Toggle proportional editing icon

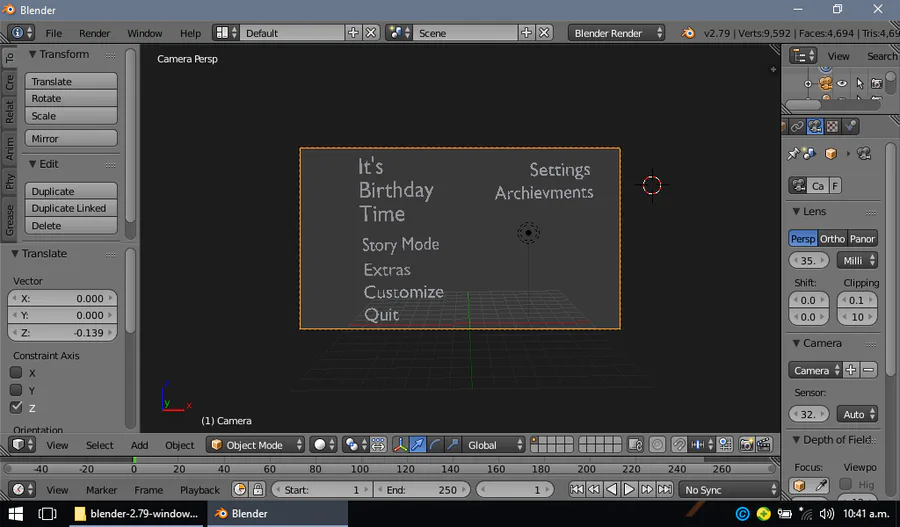point(657,445)
